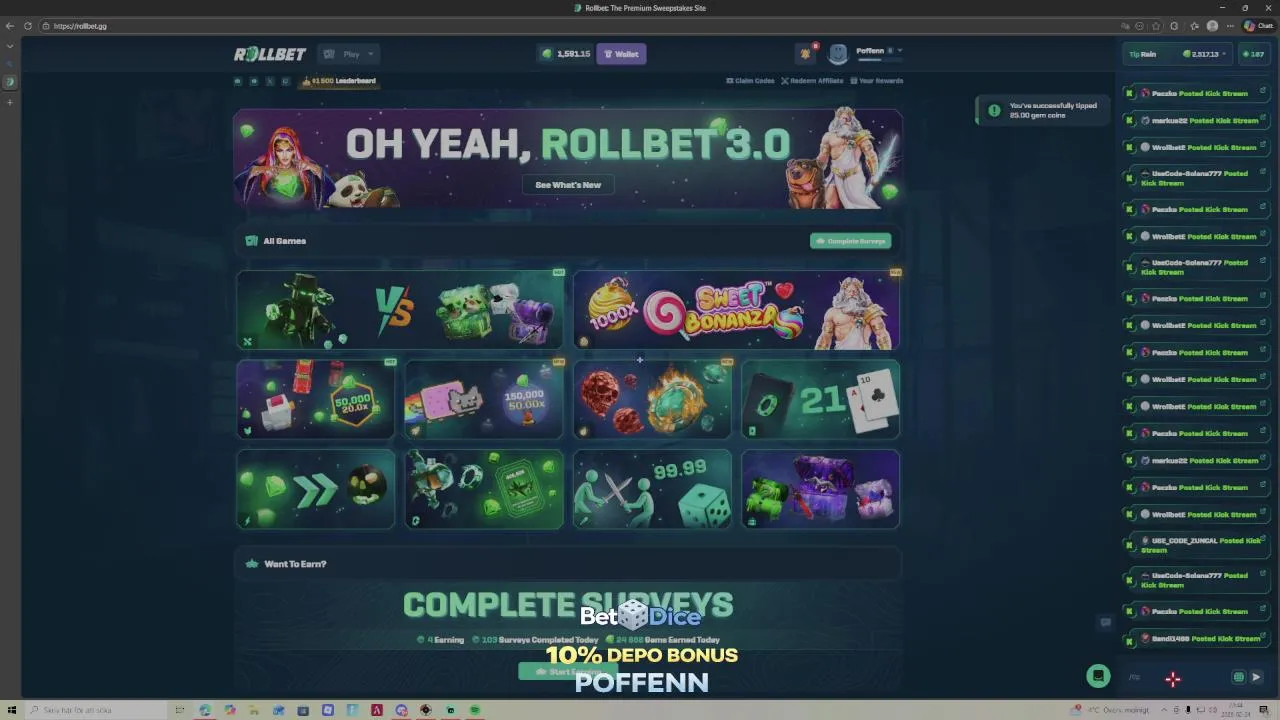The image size is (1280, 720).
Task: Expand the Poffenn account dropdown
Action: [x=899, y=51]
